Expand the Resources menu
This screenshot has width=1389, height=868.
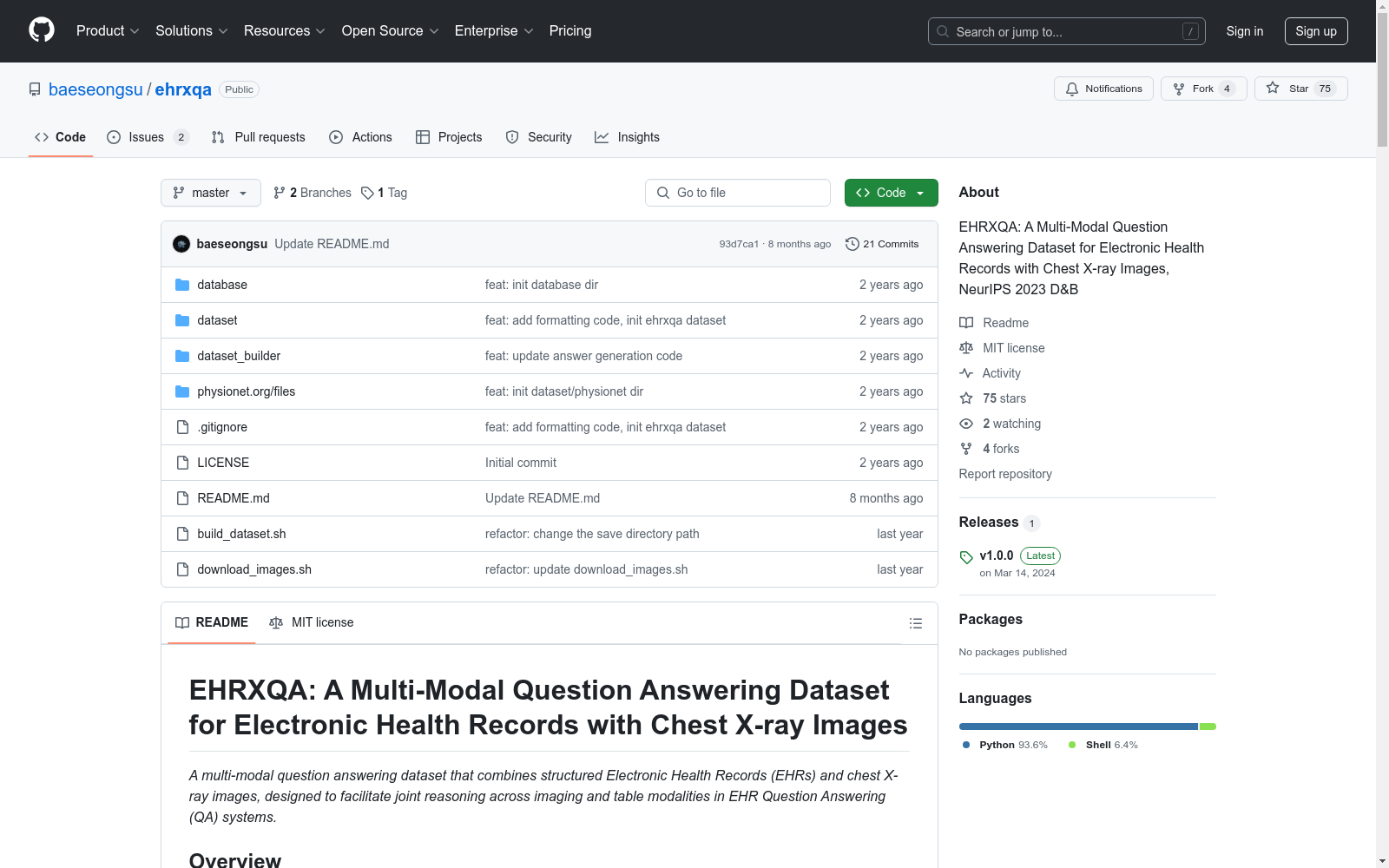pyautogui.click(x=285, y=31)
